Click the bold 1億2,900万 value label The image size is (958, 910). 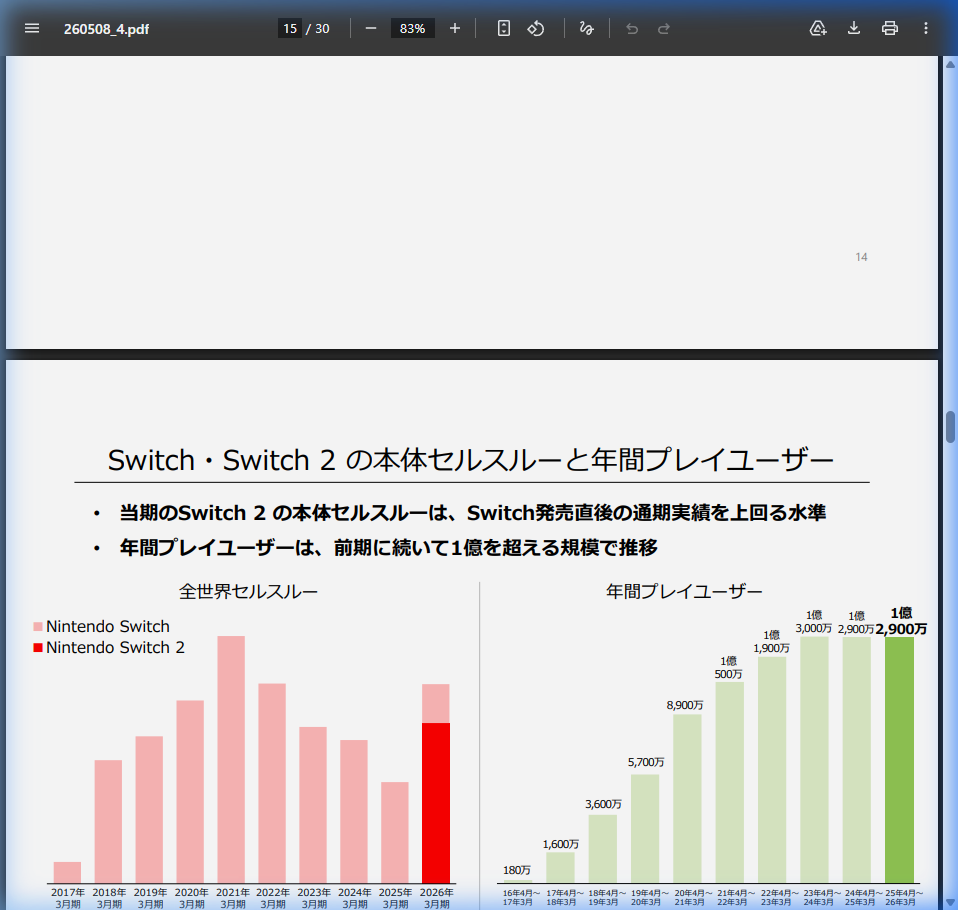pos(901,621)
